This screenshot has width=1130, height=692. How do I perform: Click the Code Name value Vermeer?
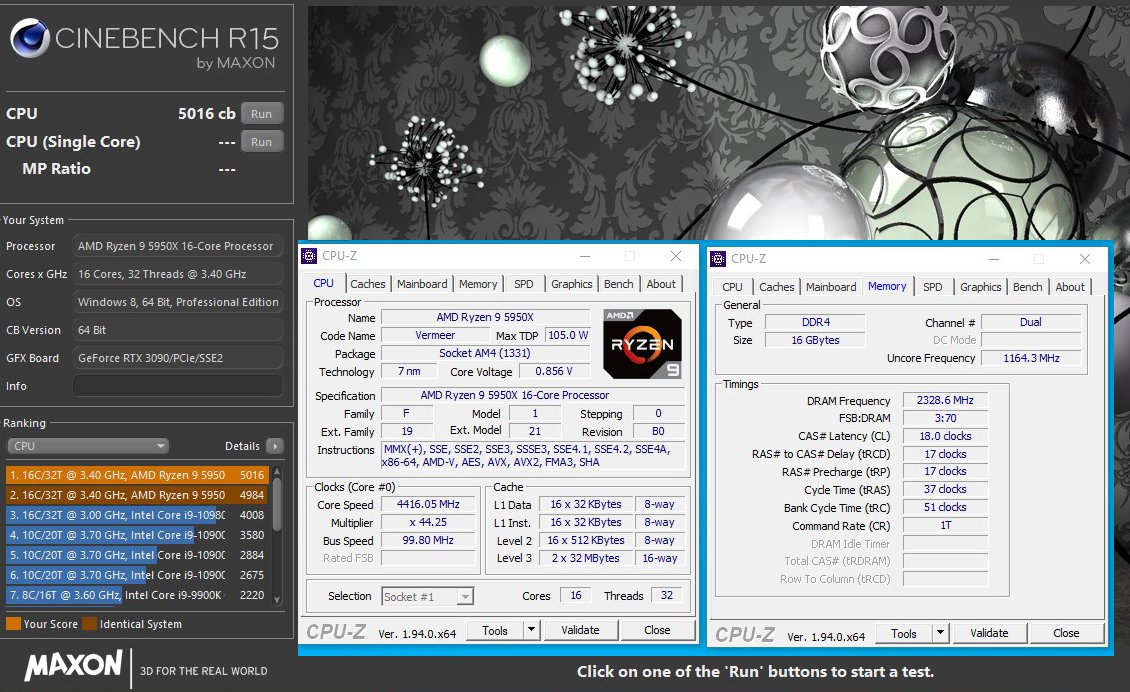pos(435,335)
